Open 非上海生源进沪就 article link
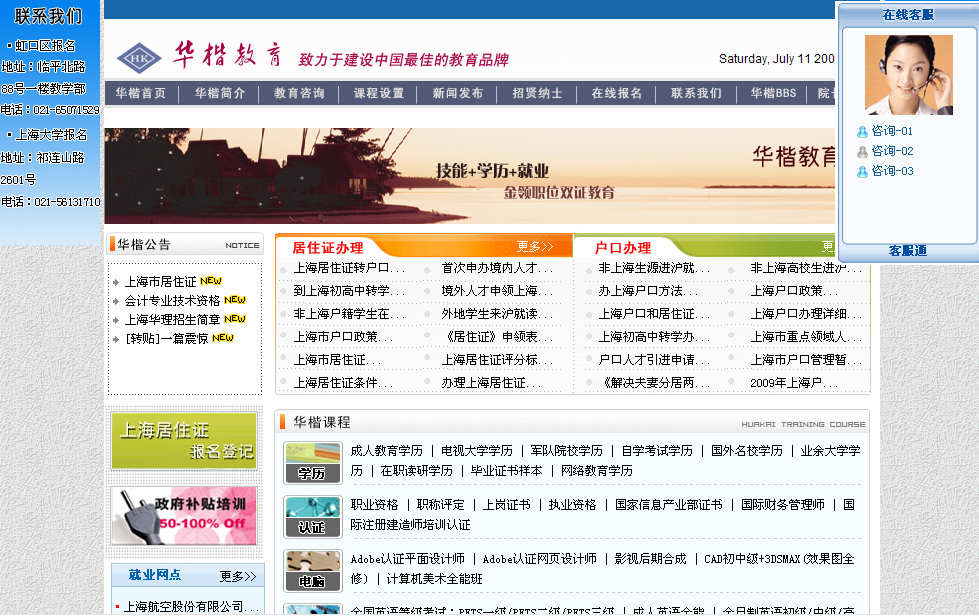This screenshot has height=616, width=979. pyautogui.click(x=654, y=268)
